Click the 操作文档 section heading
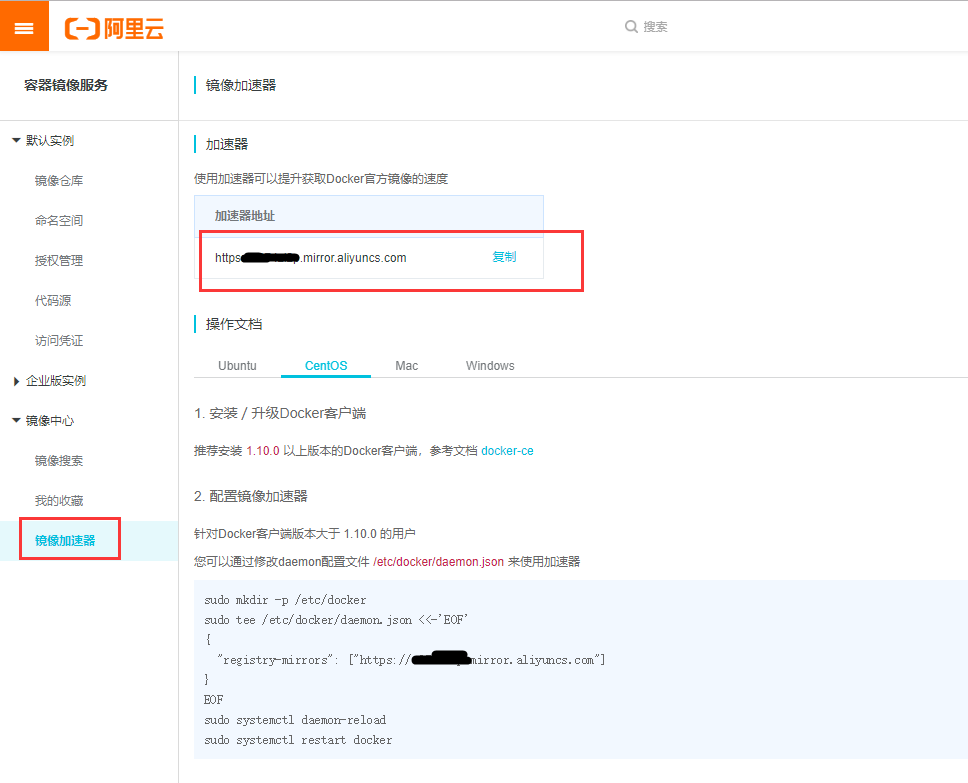Viewport: 968px width, 783px height. point(233,324)
